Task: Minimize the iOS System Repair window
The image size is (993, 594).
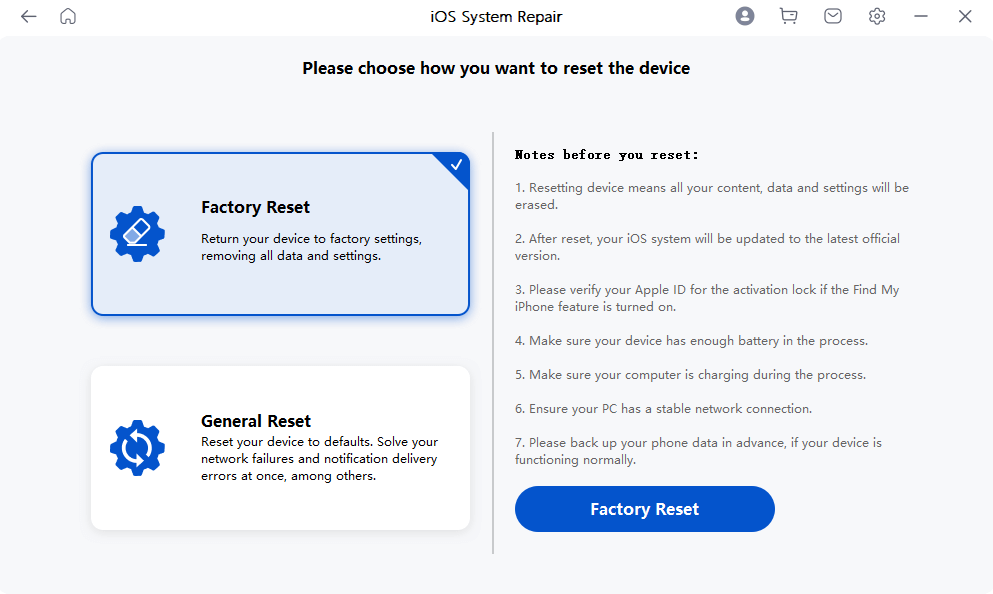Action: pyautogui.click(x=921, y=16)
